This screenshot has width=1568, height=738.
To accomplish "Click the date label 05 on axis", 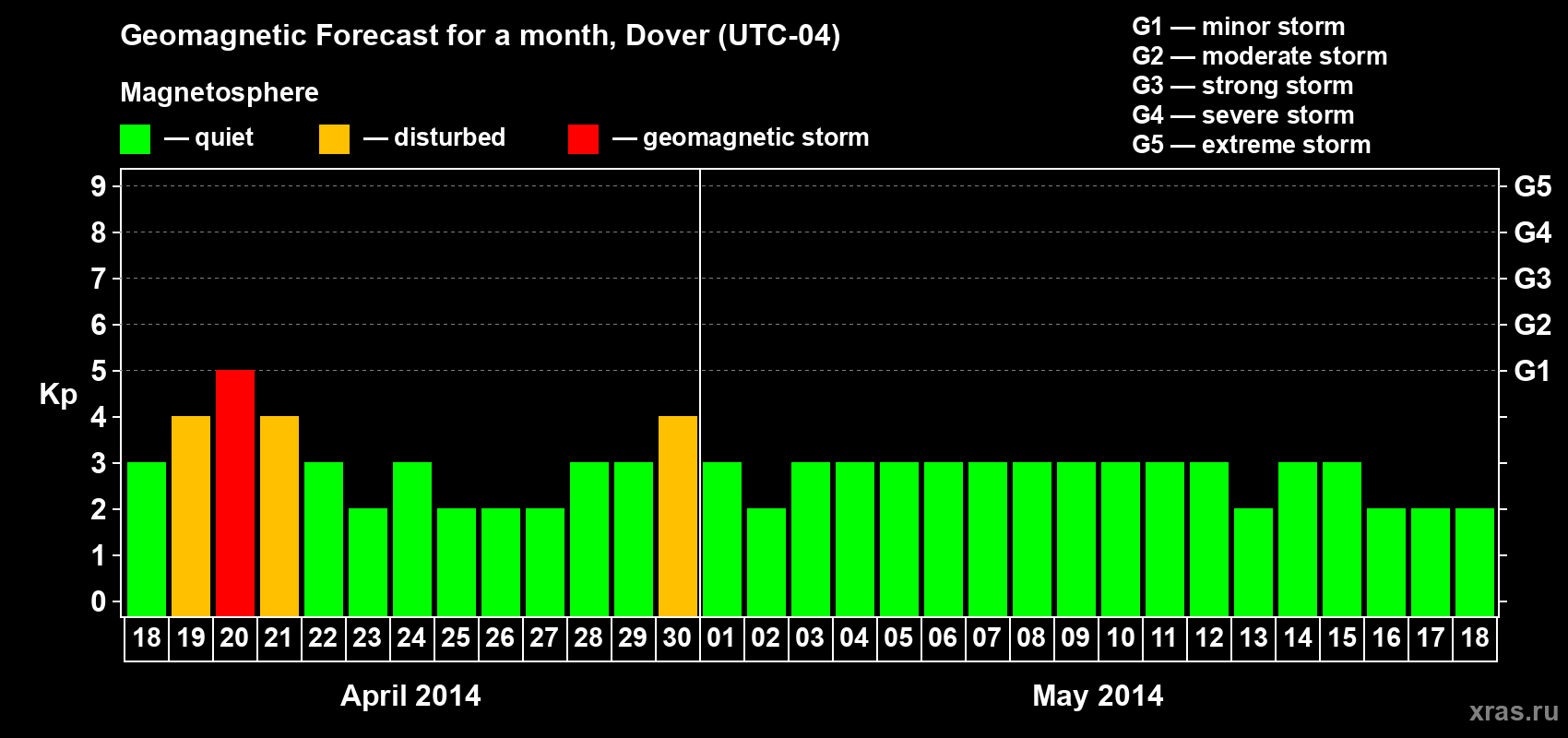I will [x=898, y=637].
